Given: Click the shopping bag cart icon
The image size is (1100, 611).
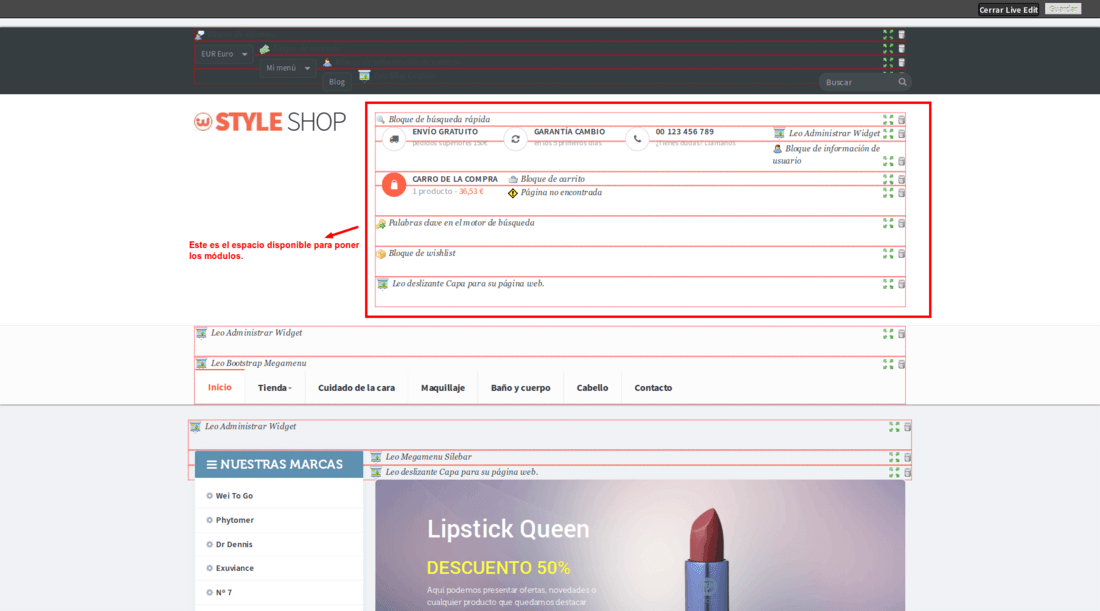Looking at the screenshot, I should click(394, 184).
